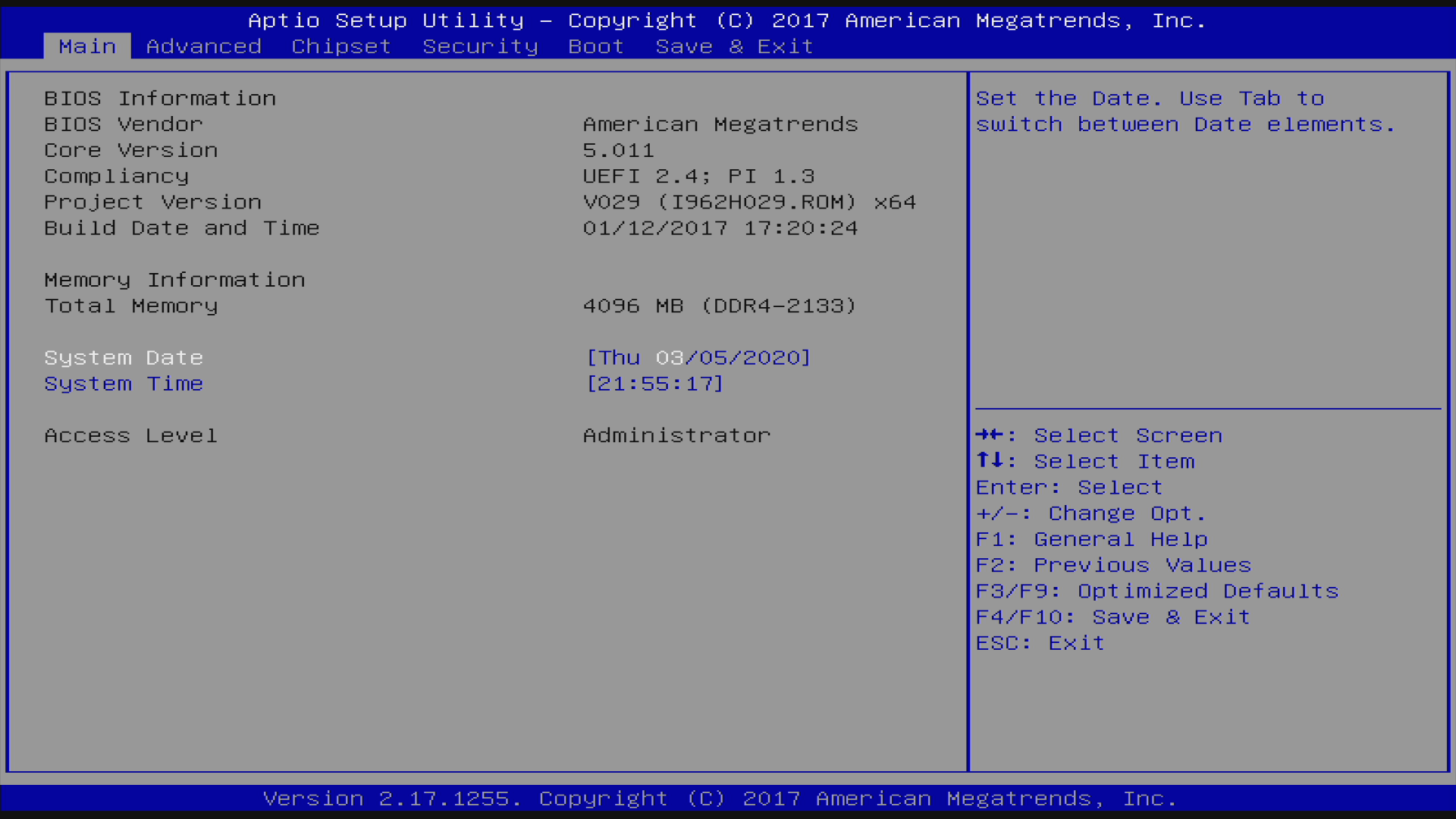Click the BIOS Information heading

click(x=160, y=99)
